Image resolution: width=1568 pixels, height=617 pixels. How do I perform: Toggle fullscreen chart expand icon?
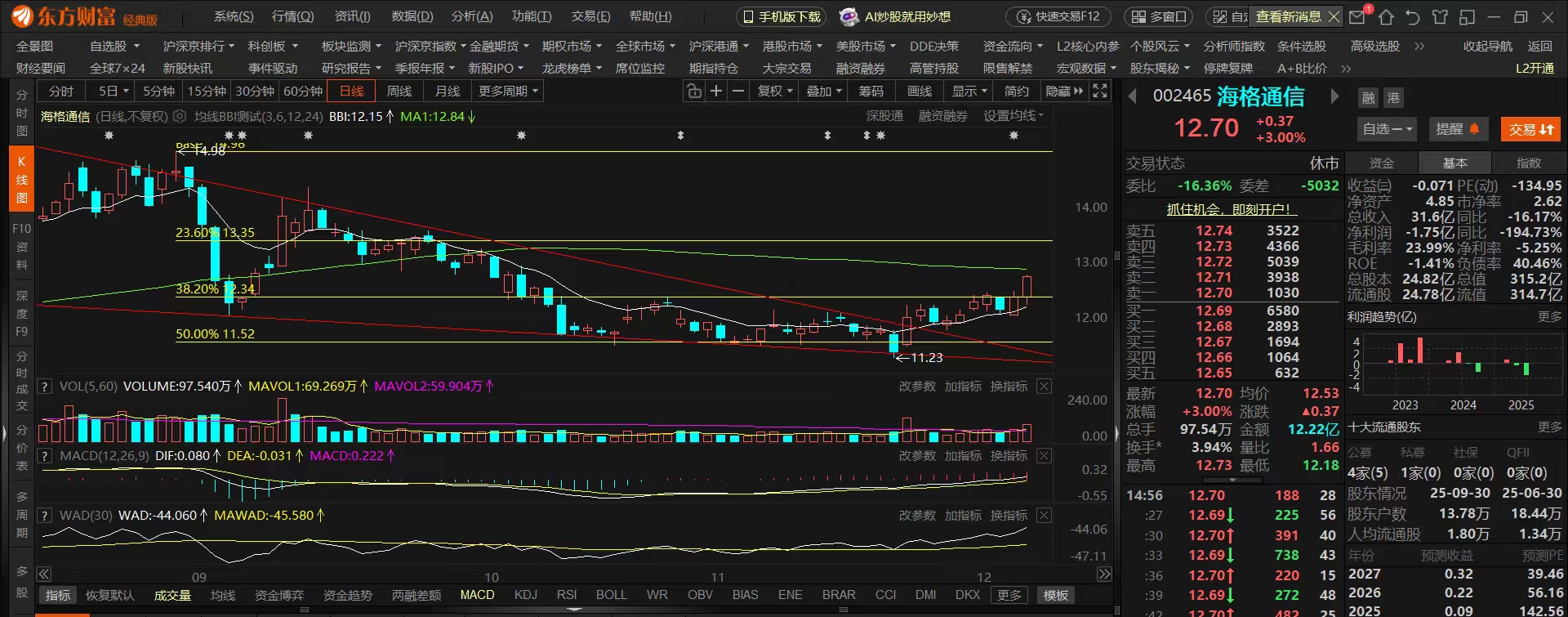click(1100, 91)
